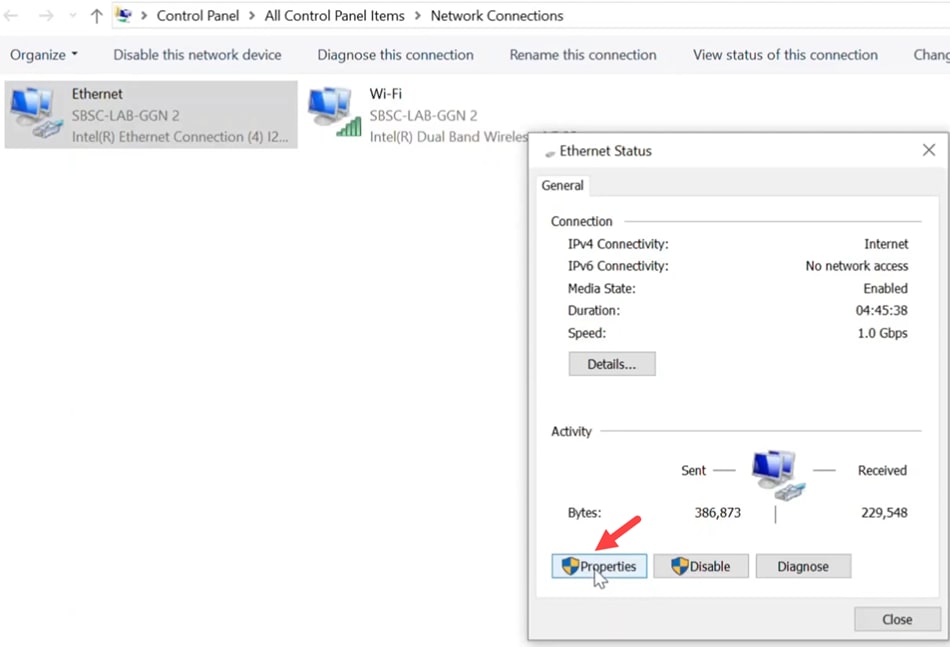The height and width of the screenshot is (647, 950).
Task: Click SBSC-LAB-GGN 2 under Ethernet
Action: [x=125, y=115]
